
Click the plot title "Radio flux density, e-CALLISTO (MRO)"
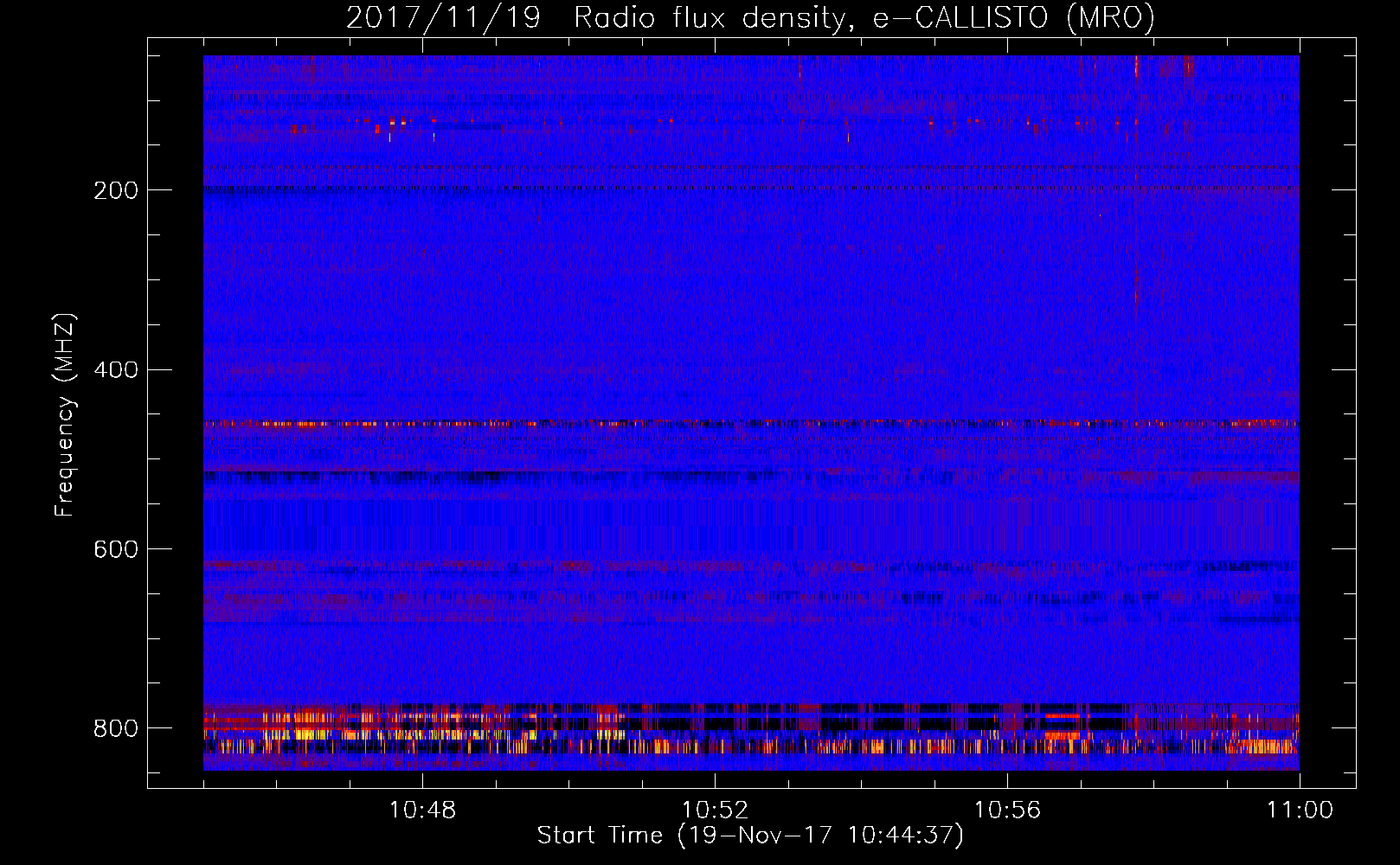tap(864, 18)
